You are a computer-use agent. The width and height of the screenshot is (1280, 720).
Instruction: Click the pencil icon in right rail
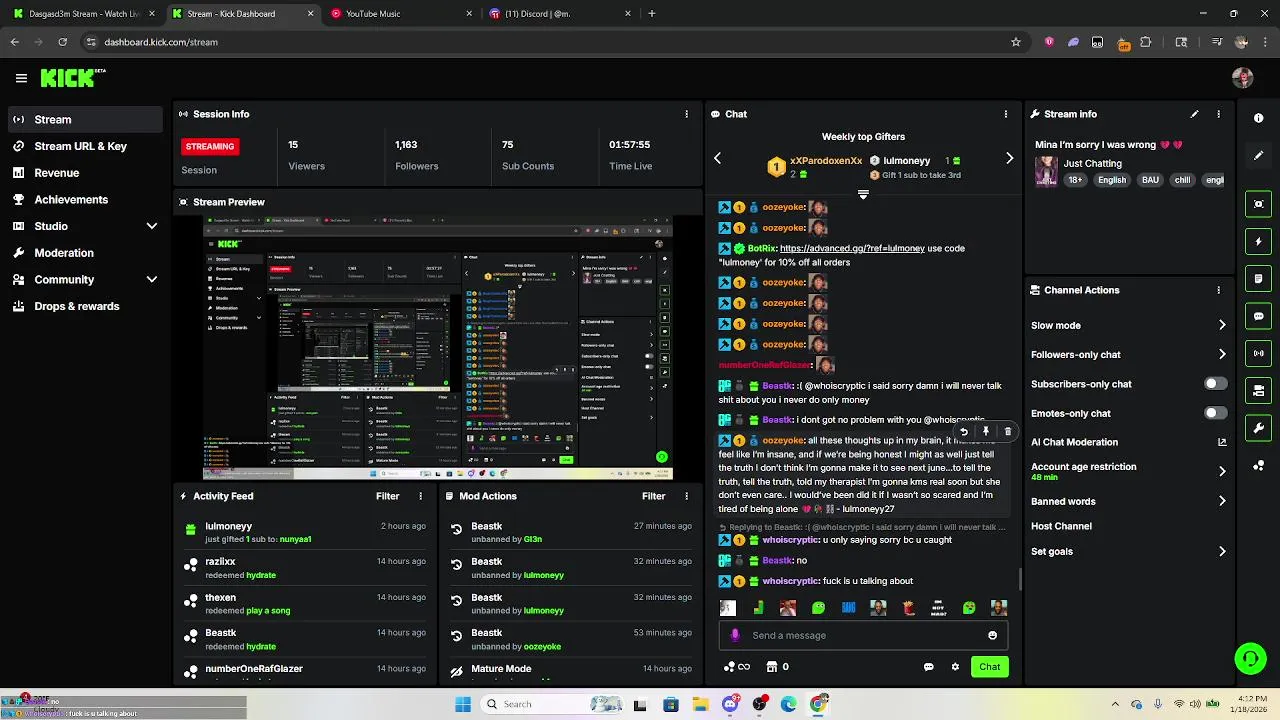tap(1259, 156)
